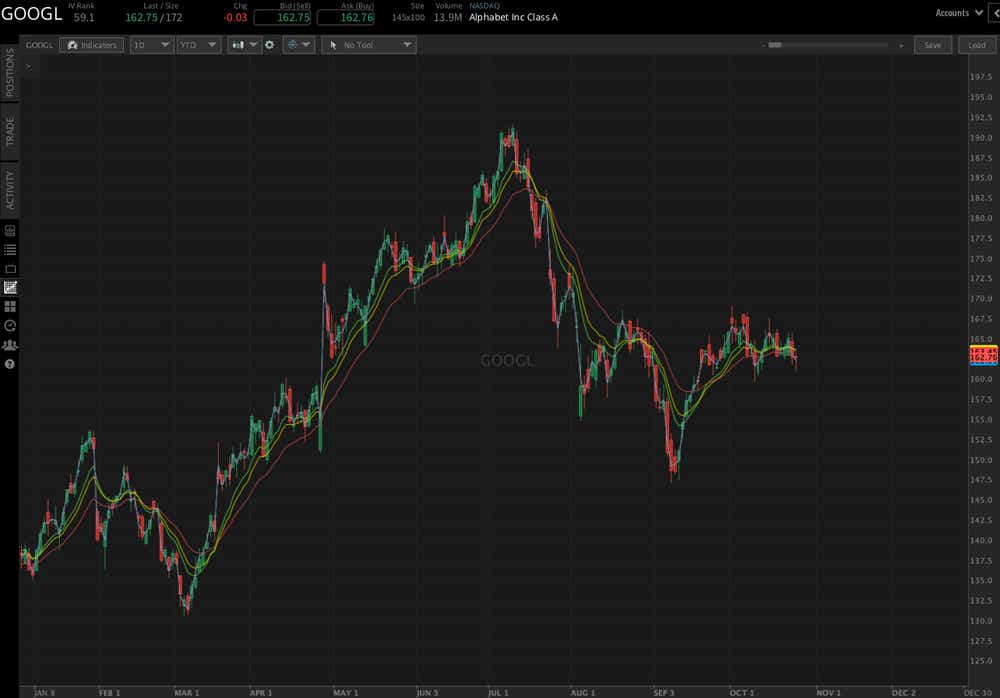
Task: Click the change value -0.03
Action: (x=235, y=17)
